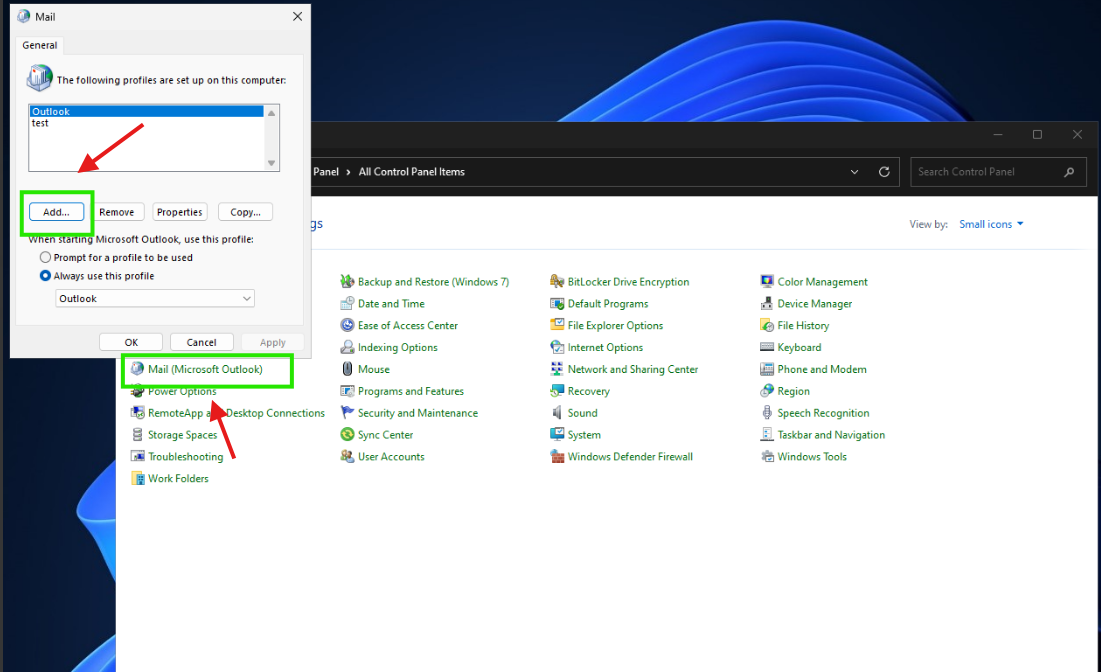Open Security and Maintenance flag icon

[x=347, y=413]
